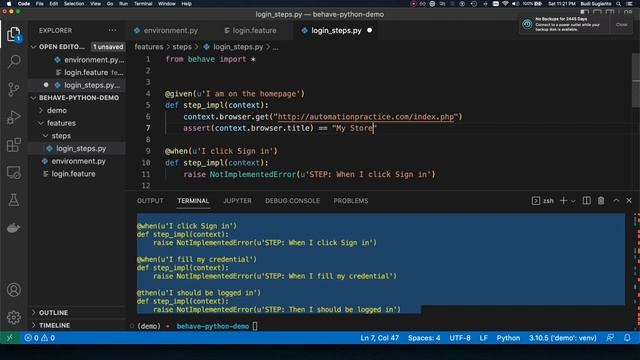Open the Remote Explorer view

(13, 173)
